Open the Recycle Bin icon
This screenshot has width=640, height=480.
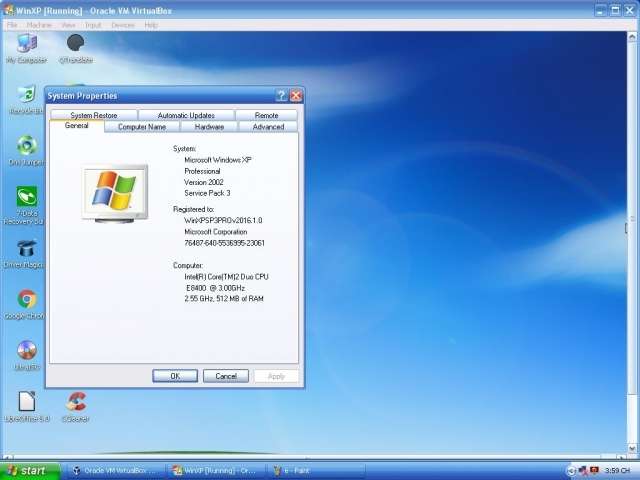click(26, 95)
